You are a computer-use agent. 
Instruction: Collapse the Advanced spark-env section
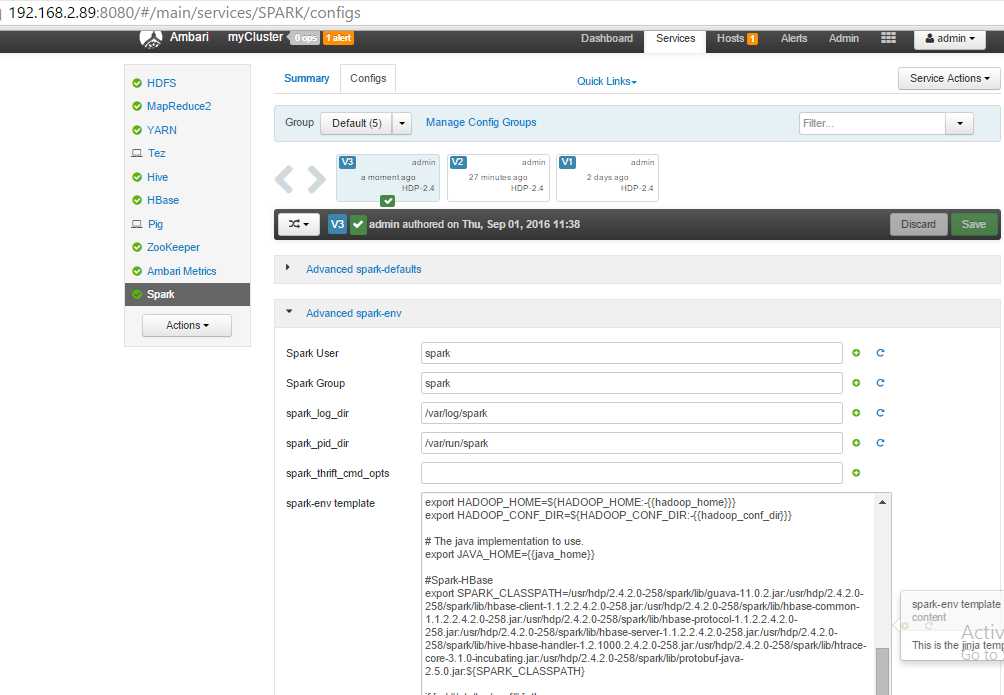point(353,313)
